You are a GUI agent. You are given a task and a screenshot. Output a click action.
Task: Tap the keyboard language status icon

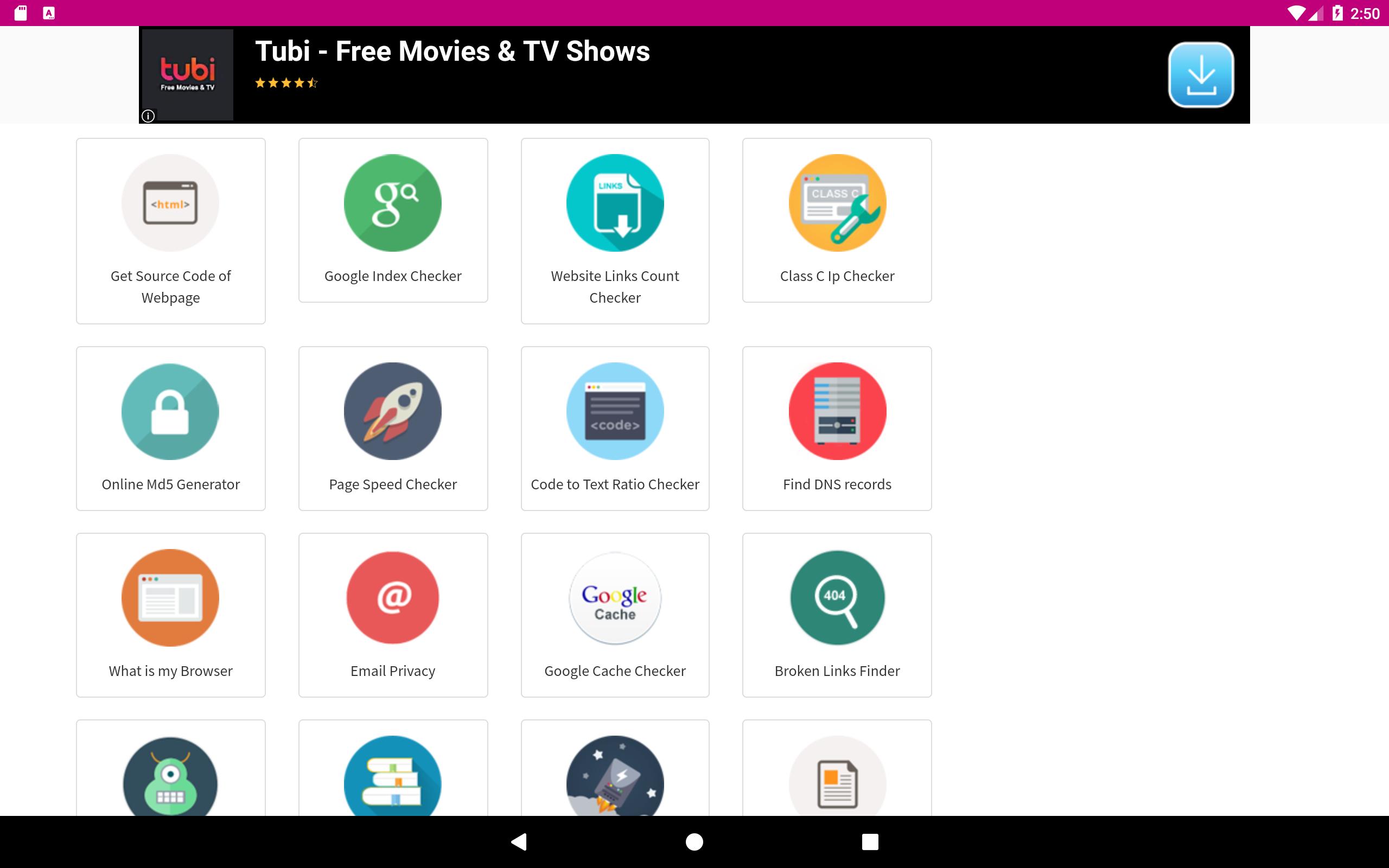(49, 12)
